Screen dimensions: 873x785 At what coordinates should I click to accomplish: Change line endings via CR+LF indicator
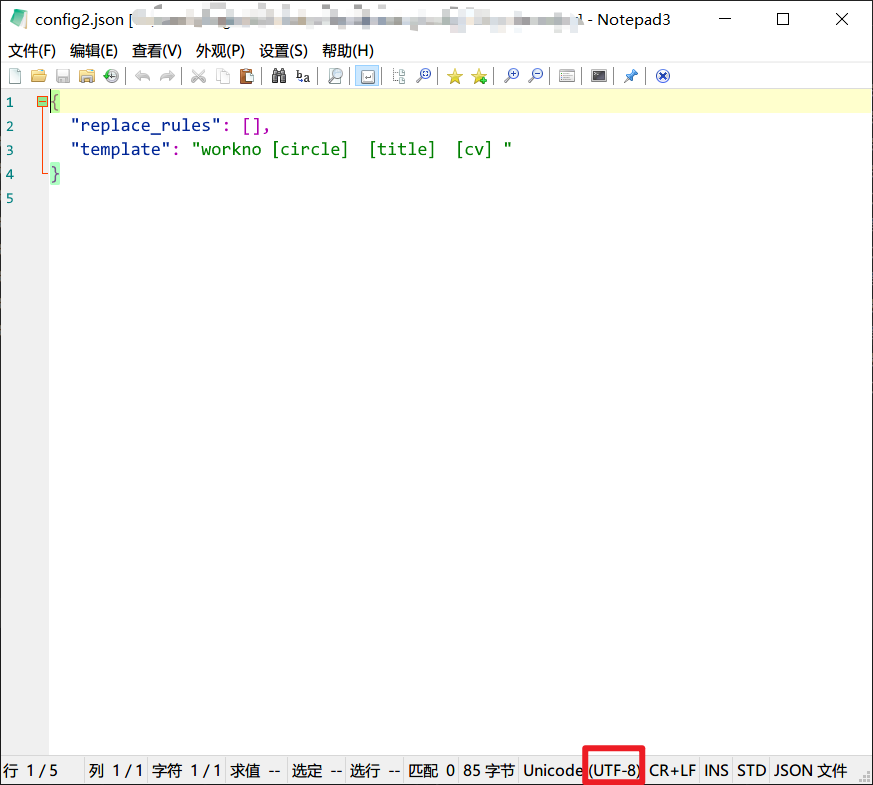672,770
